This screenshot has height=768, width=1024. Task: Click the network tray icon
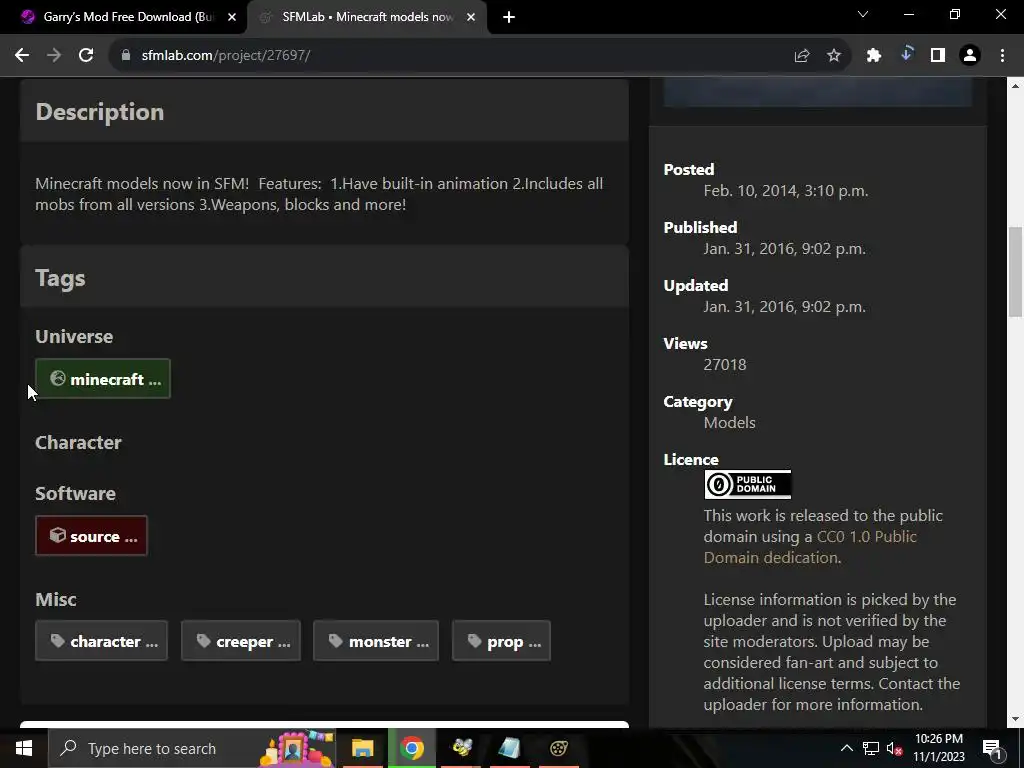click(871, 748)
